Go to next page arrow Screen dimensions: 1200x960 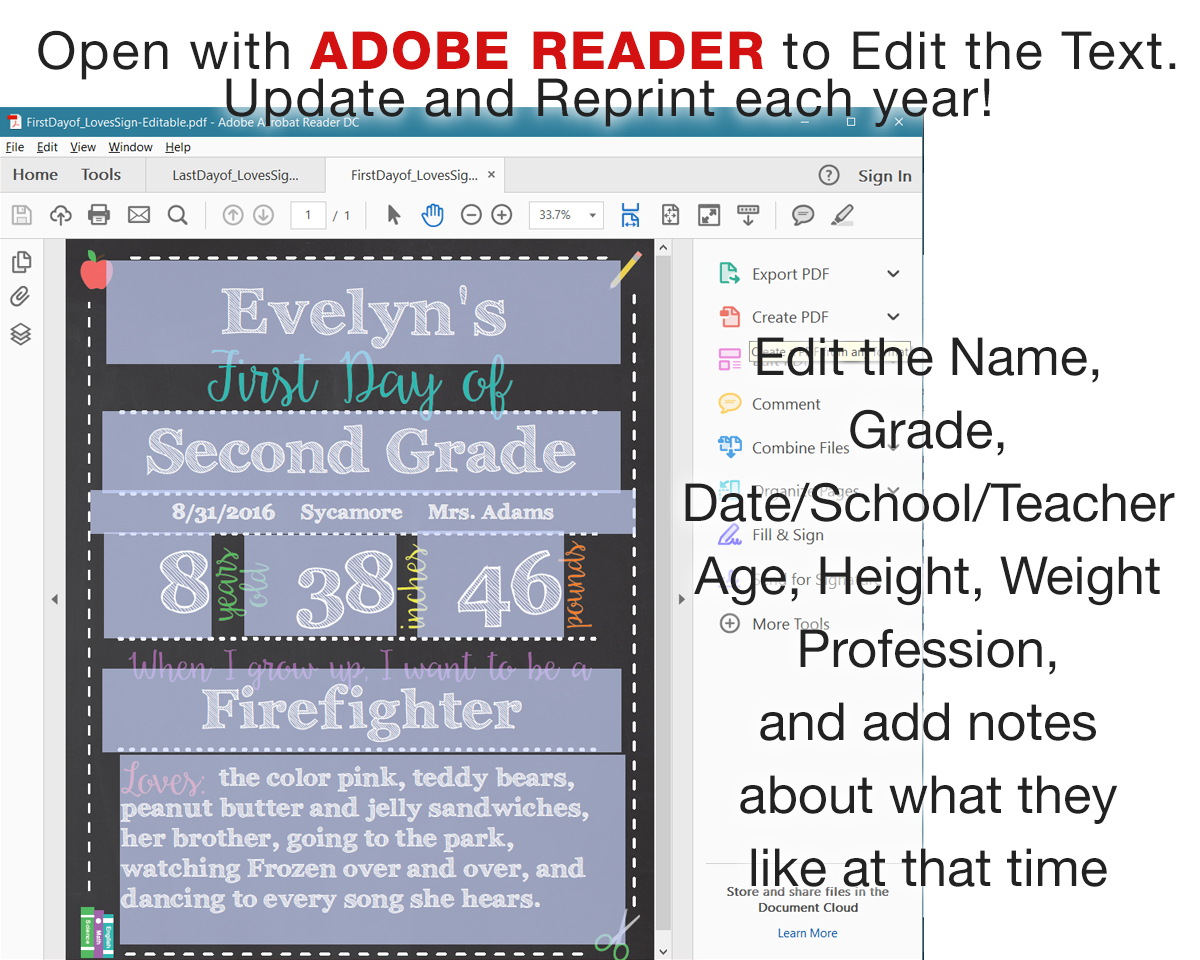[x=263, y=215]
